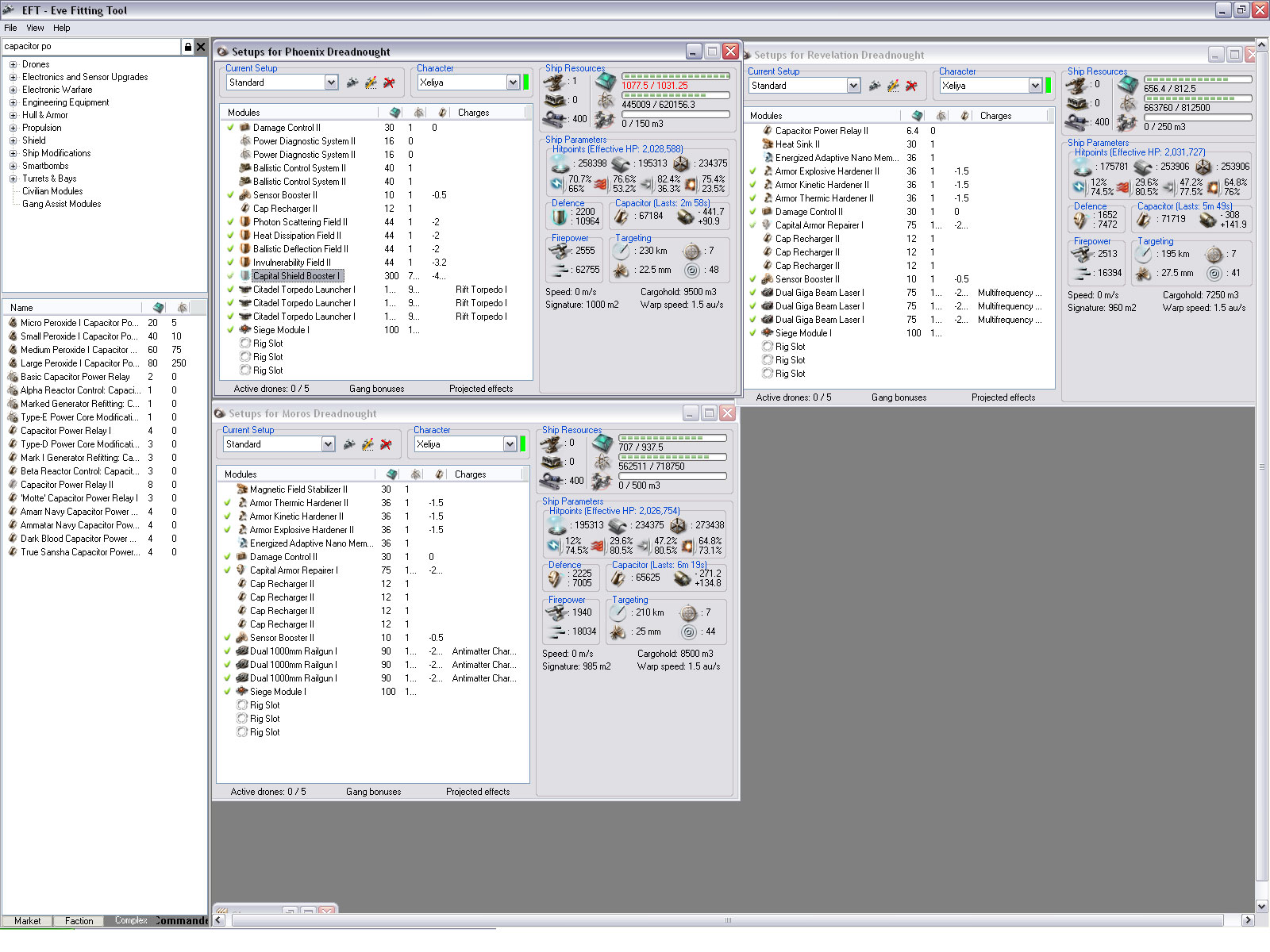1270x952 pixels.
Task: Toggle Damage Control II checkmark in Phoenix setup
Action: point(230,128)
